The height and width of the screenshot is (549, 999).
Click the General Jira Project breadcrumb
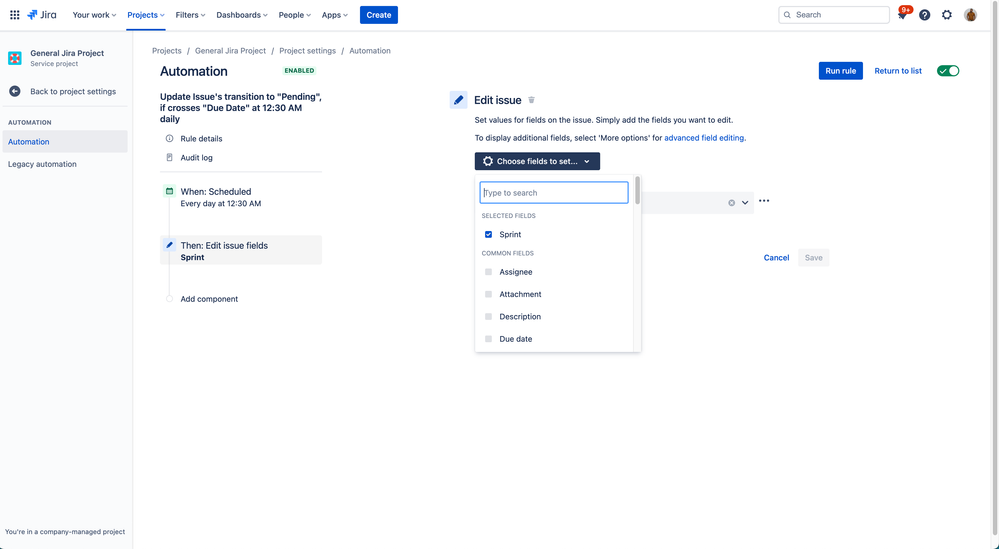(x=230, y=50)
